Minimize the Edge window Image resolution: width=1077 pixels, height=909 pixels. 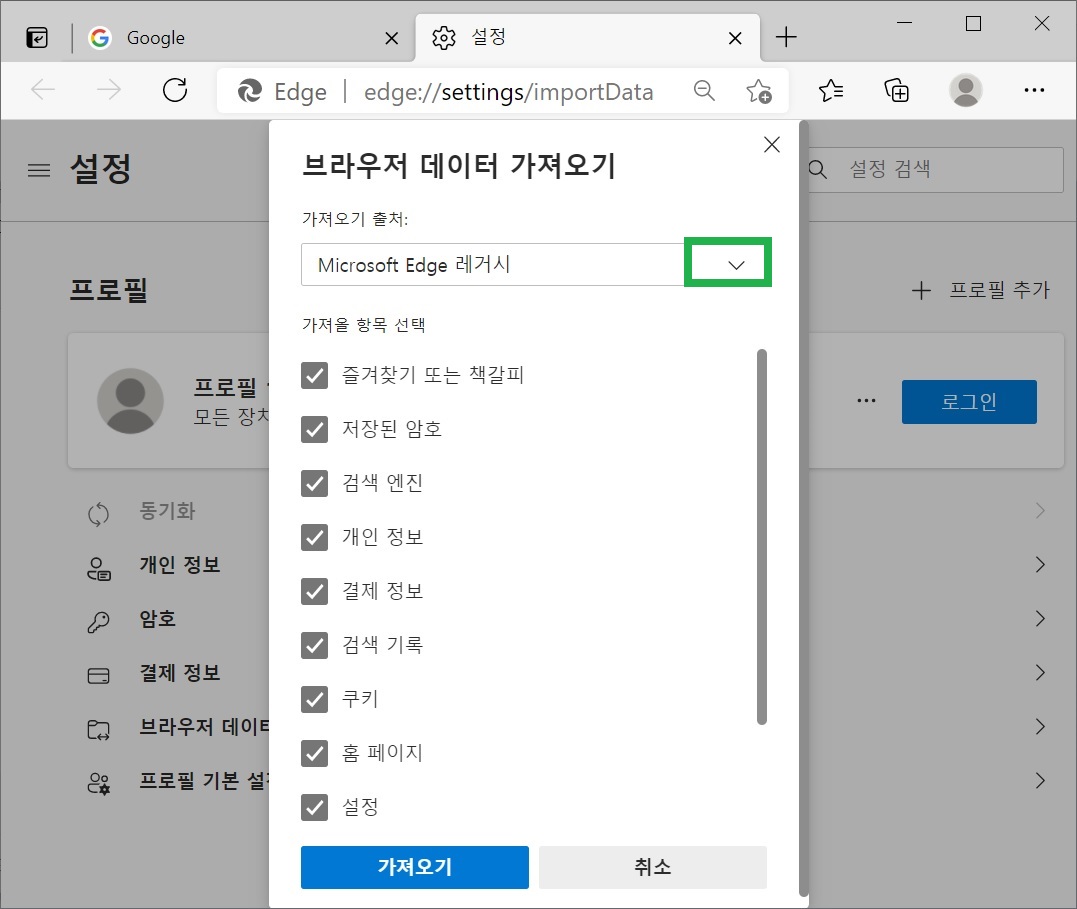point(905,23)
